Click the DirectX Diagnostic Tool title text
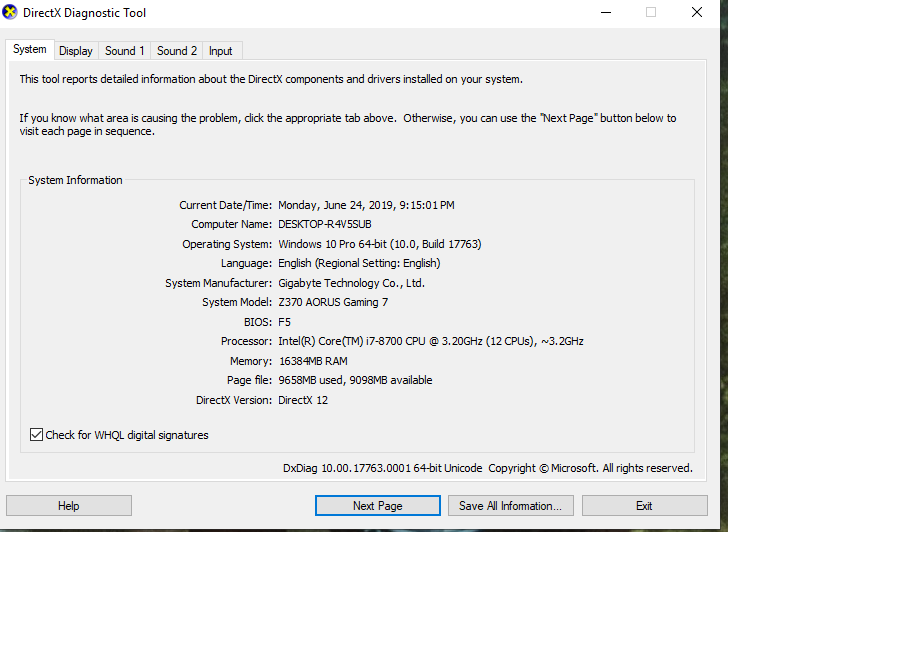This screenshot has height=664, width=924. coord(84,13)
